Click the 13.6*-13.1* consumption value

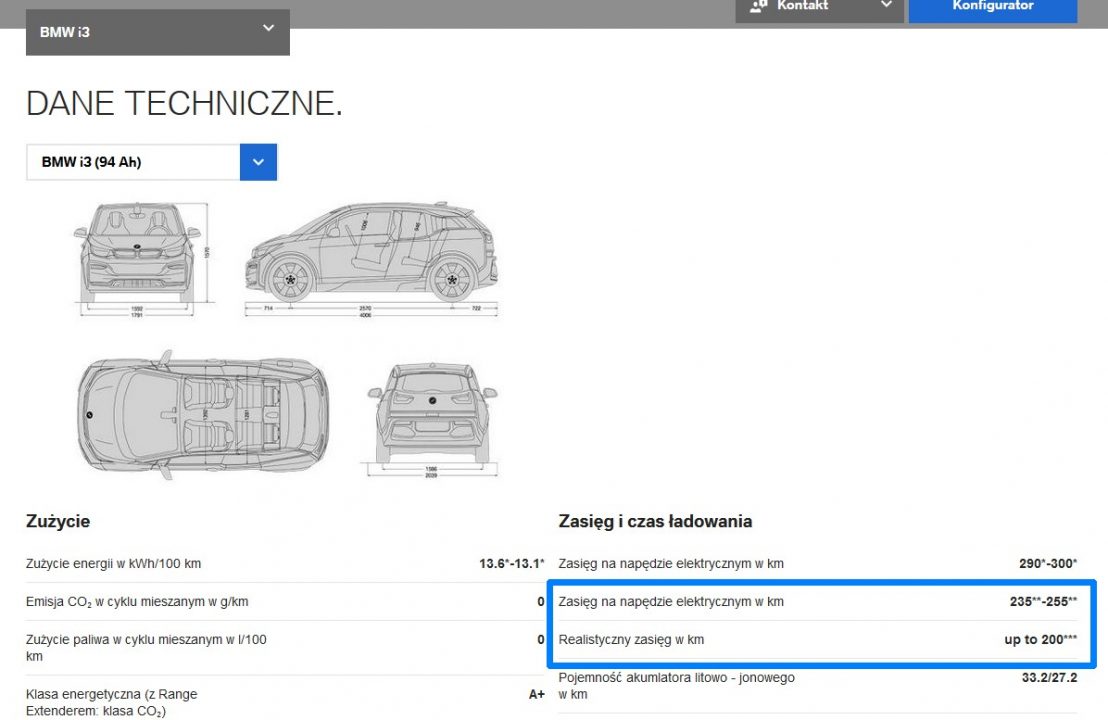(x=512, y=564)
